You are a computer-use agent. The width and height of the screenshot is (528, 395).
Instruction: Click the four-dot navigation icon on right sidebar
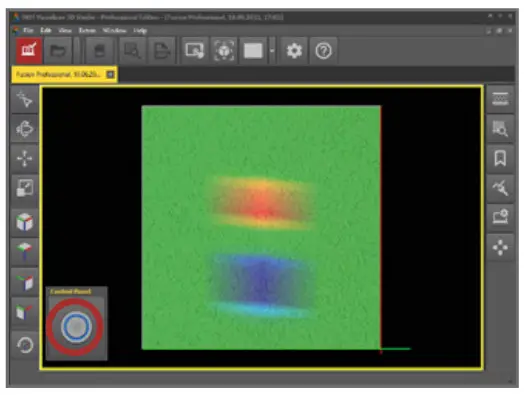(500, 248)
